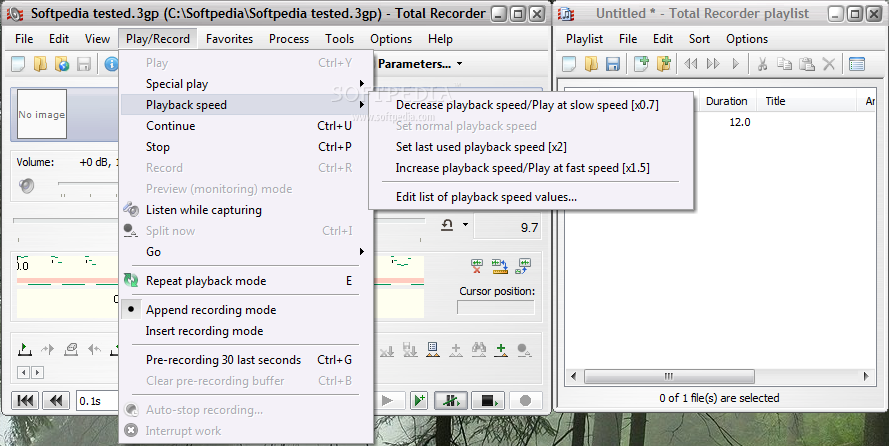Click the green plus add-cue icon
The image size is (889, 446).
(x=501, y=350)
